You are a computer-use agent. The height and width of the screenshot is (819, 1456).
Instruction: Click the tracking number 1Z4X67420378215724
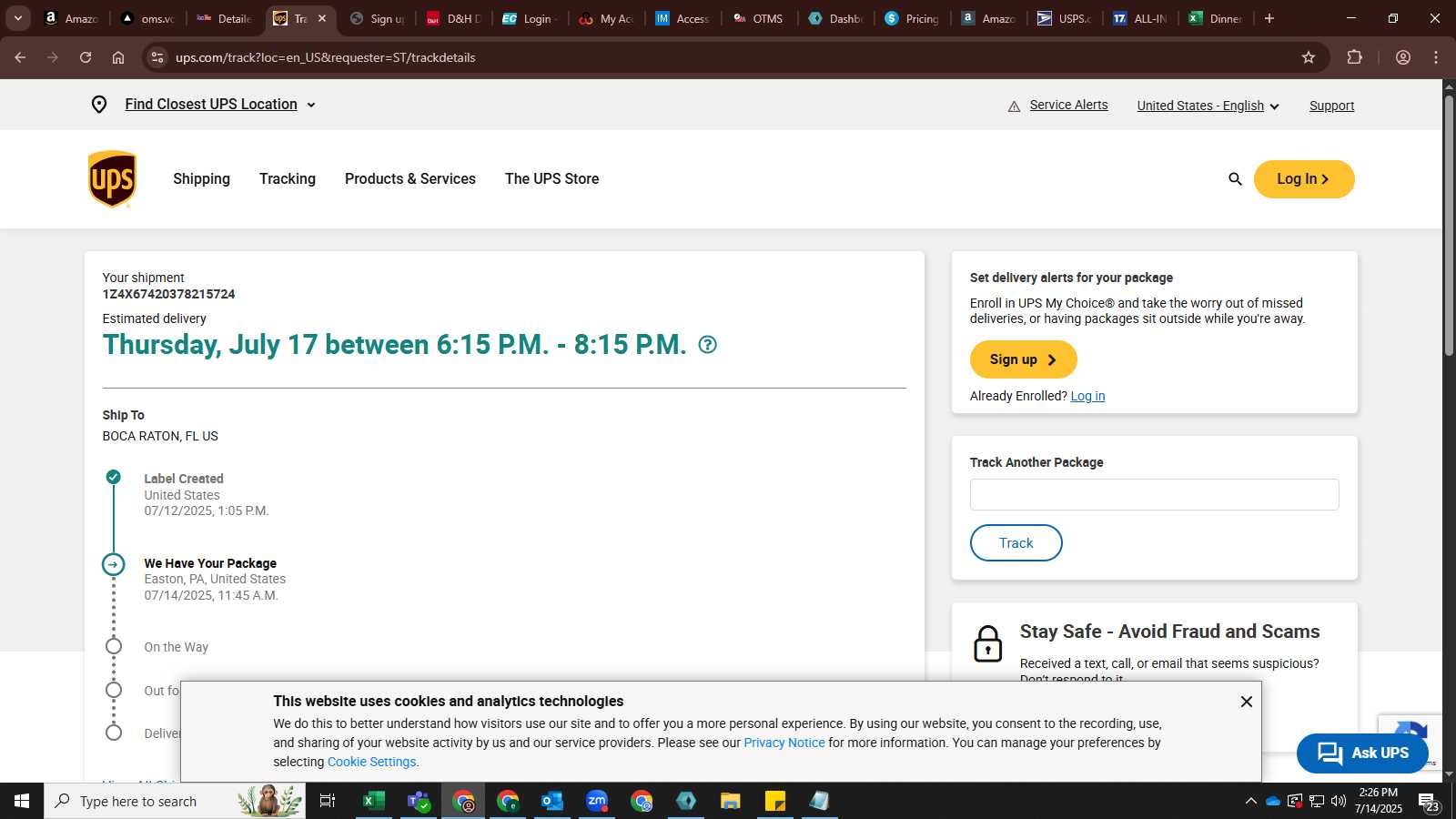pos(168,294)
